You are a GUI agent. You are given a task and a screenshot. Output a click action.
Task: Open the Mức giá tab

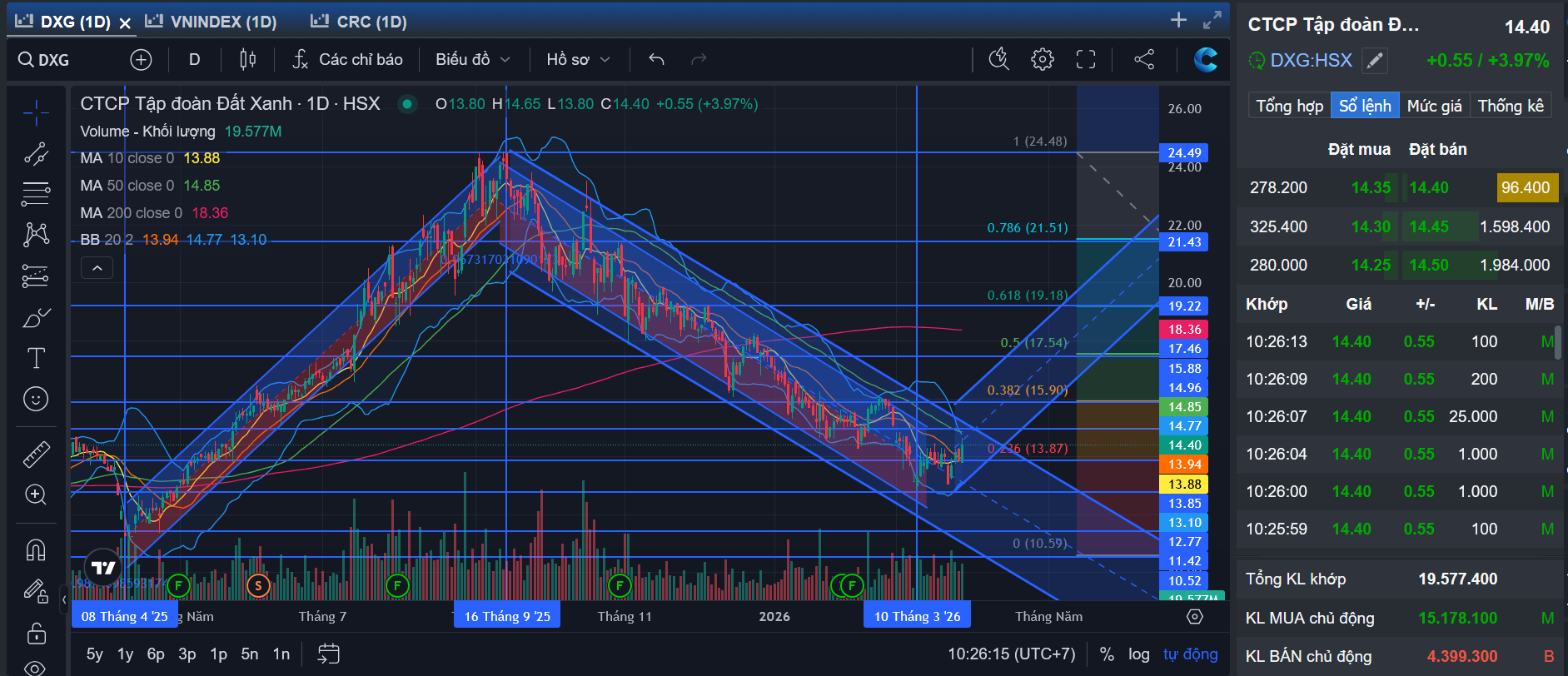pyautogui.click(x=1434, y=106)
